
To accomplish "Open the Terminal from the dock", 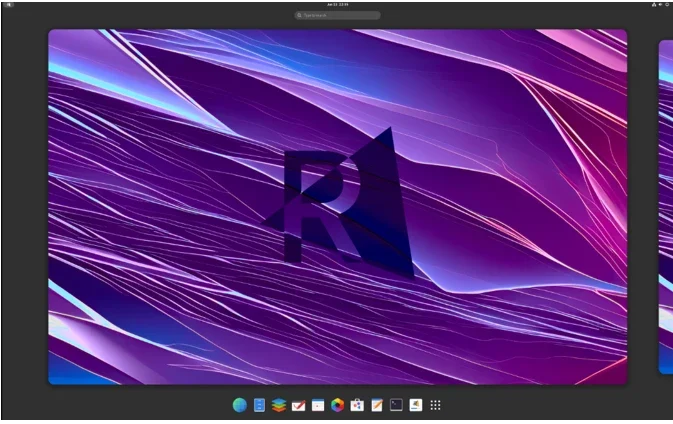I will tap(396, 405).
